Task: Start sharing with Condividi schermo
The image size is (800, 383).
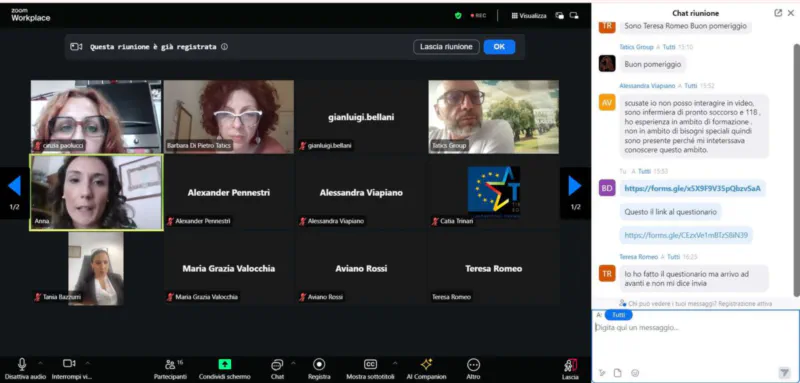Action: coord(224,369)
